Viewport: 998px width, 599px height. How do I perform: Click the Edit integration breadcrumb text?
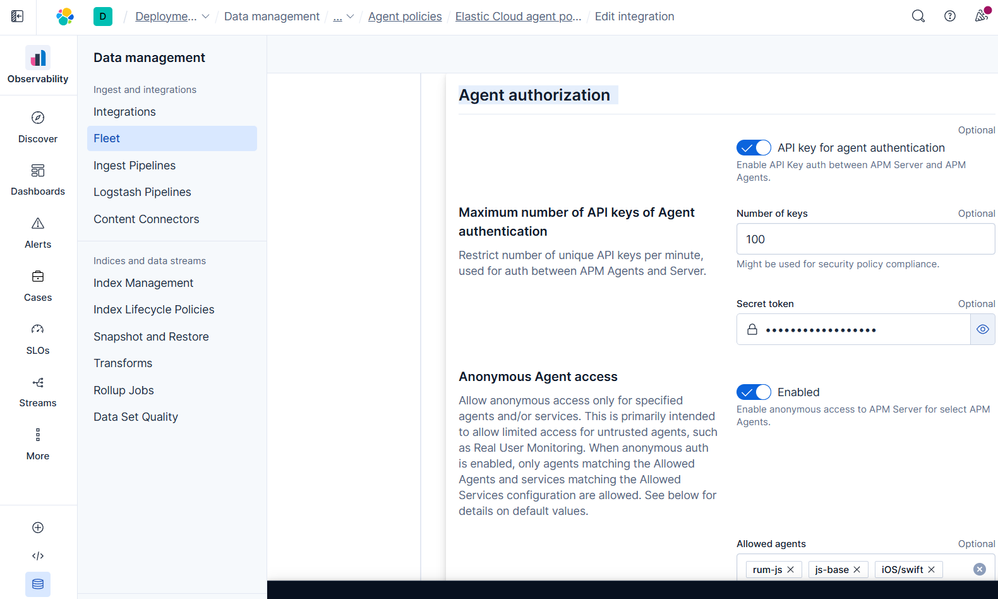(635, 17)
